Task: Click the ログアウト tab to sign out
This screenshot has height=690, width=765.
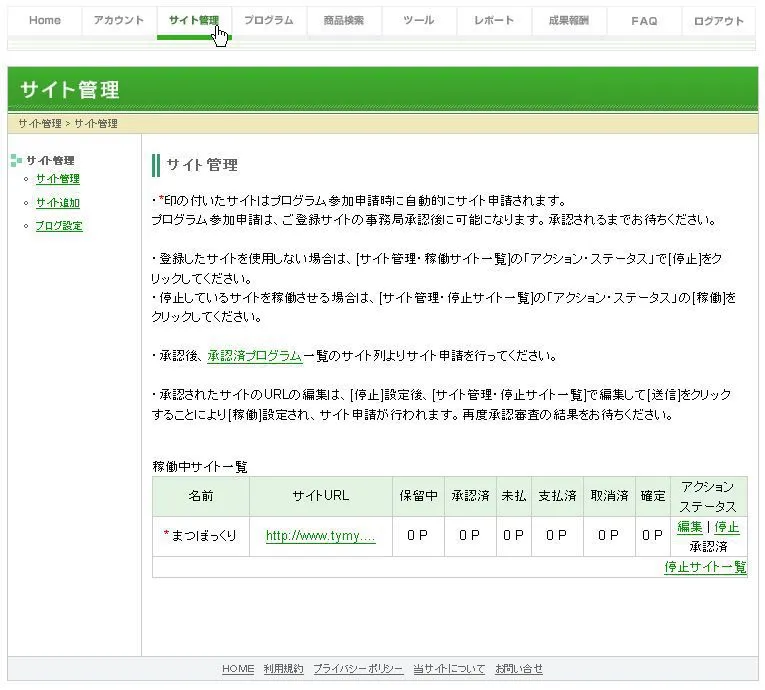Action: 719,21
